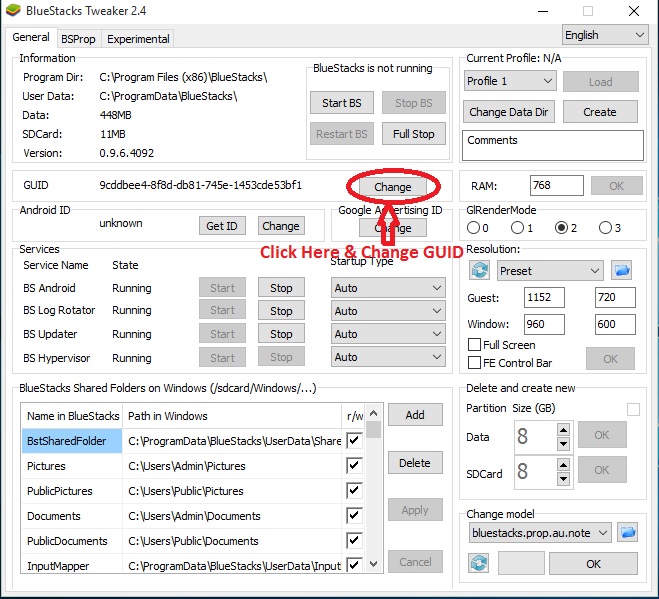Click the Path in Windows column header
Screen dimensions: 659x599
[232, 416]
